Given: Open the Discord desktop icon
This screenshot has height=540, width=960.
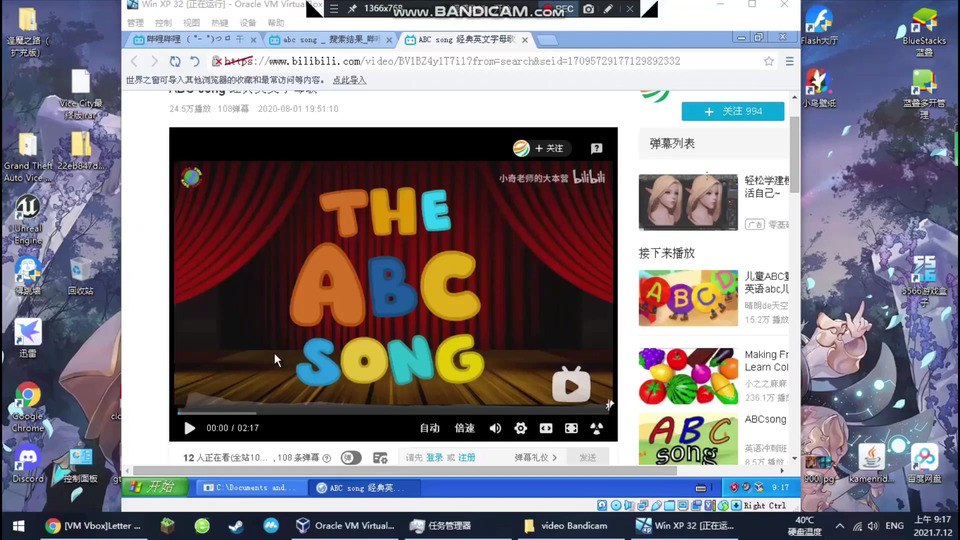Looking at the screenshot, I should click(28, 465).
